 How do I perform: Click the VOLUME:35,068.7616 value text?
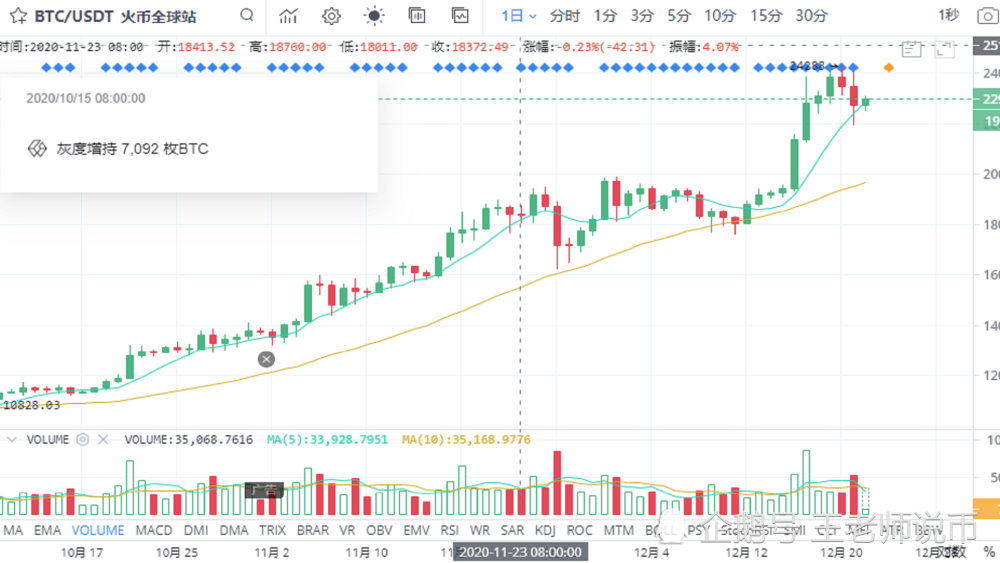[189, 439]
